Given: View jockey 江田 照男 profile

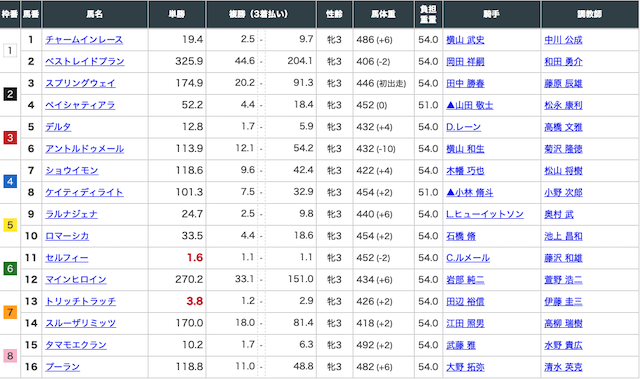Looking at the screenshot, I should 465,324.
